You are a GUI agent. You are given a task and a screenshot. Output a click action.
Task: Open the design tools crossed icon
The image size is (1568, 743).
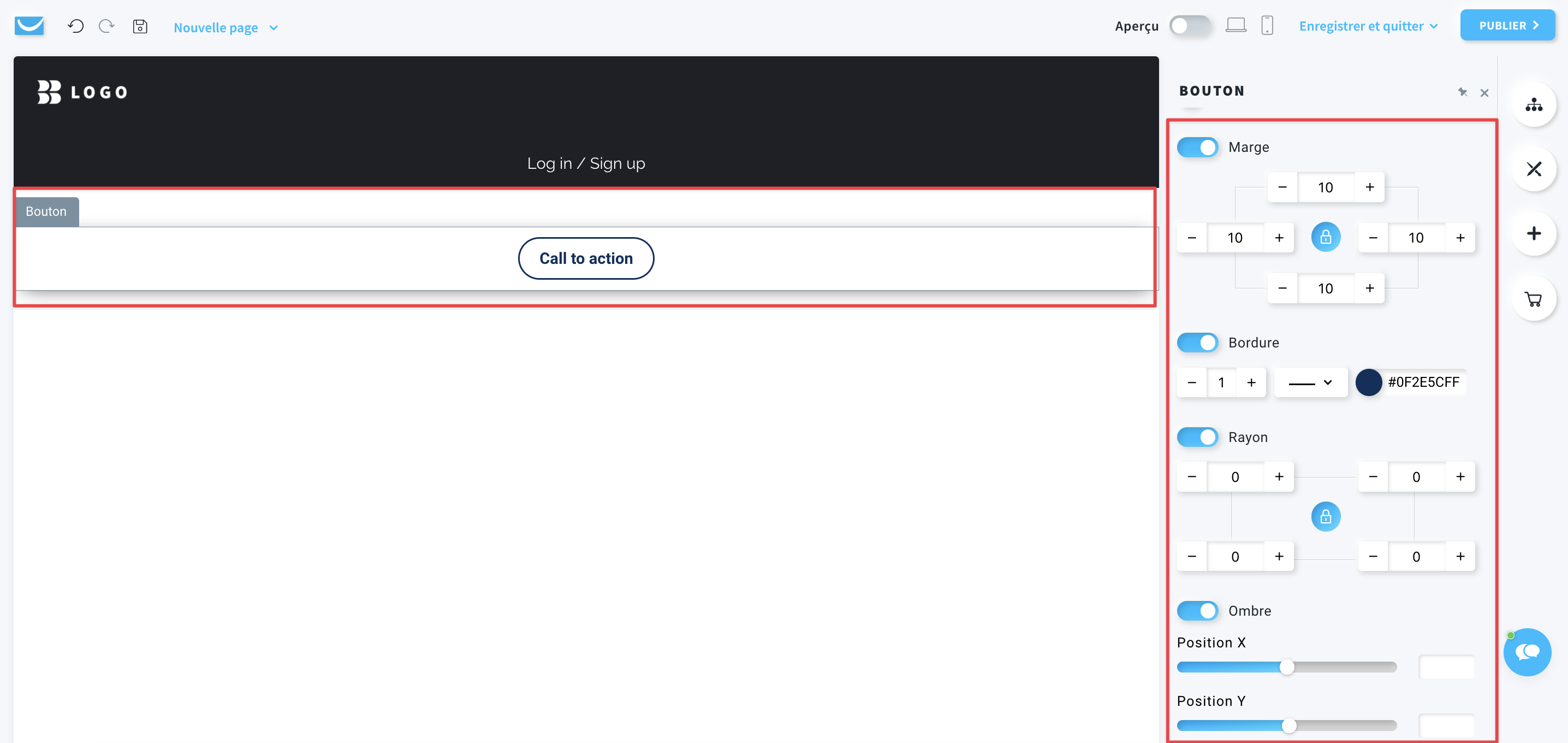(1533, 169)
